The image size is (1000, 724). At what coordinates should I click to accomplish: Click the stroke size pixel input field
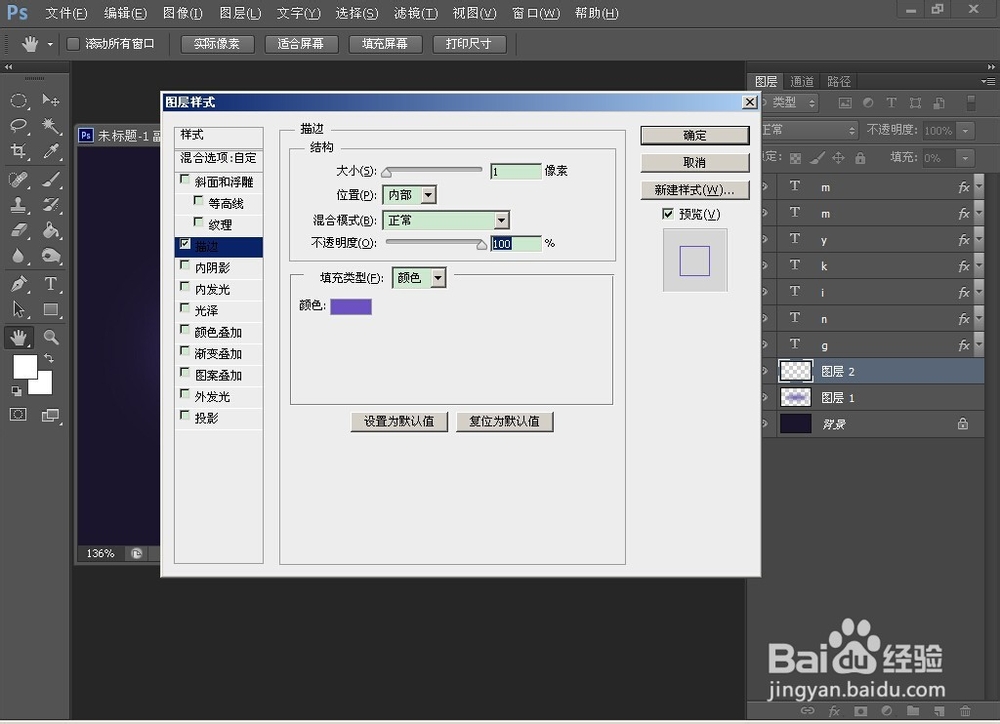click(515, 171)
